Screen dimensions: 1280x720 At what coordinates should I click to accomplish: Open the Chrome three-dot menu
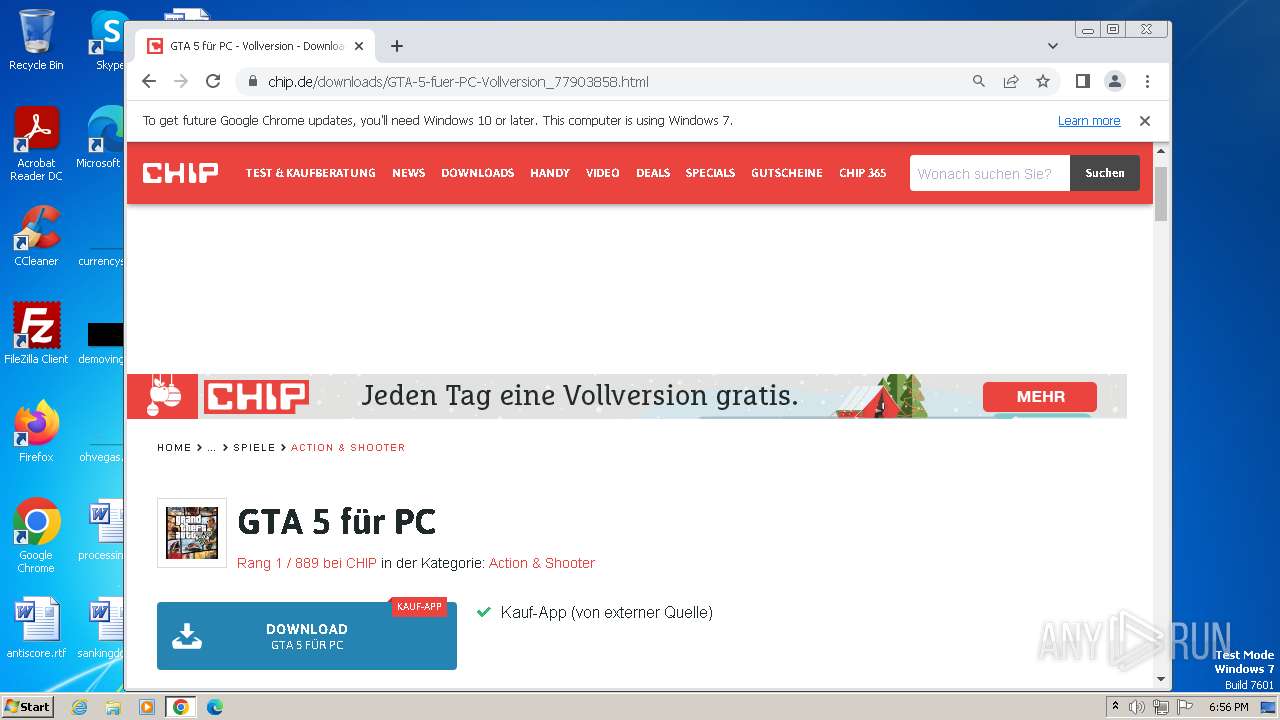(1147, 81)
